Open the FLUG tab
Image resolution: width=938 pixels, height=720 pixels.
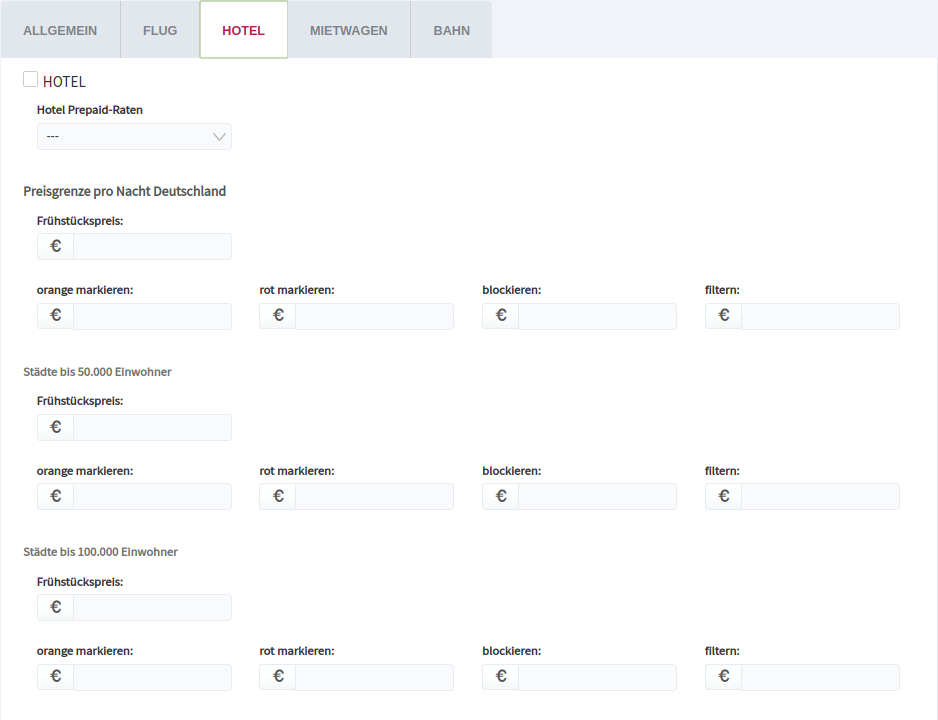click(x=160, y=30)
